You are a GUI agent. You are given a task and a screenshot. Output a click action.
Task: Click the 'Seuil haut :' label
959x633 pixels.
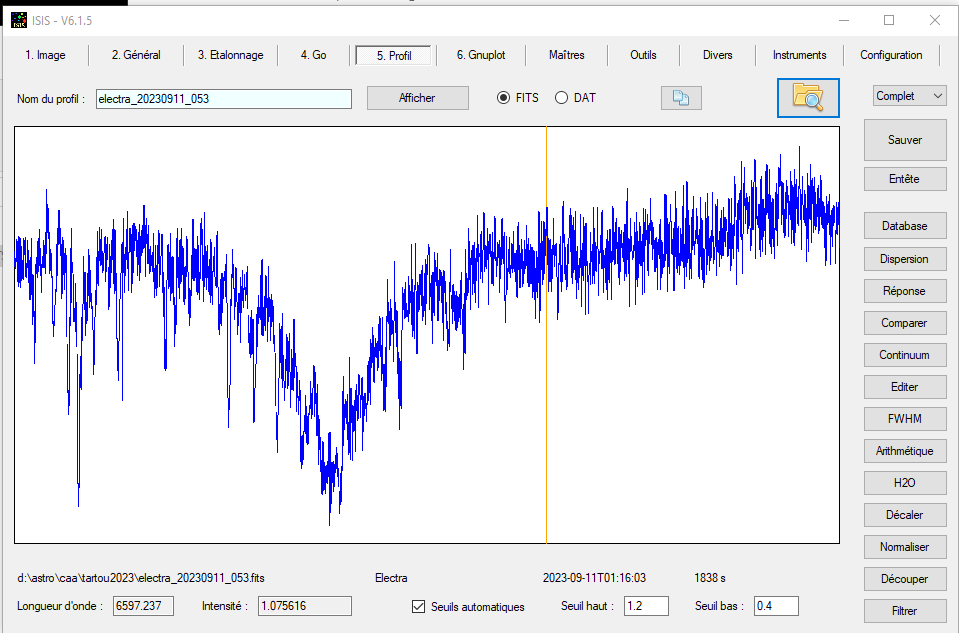tap(587, 606)
